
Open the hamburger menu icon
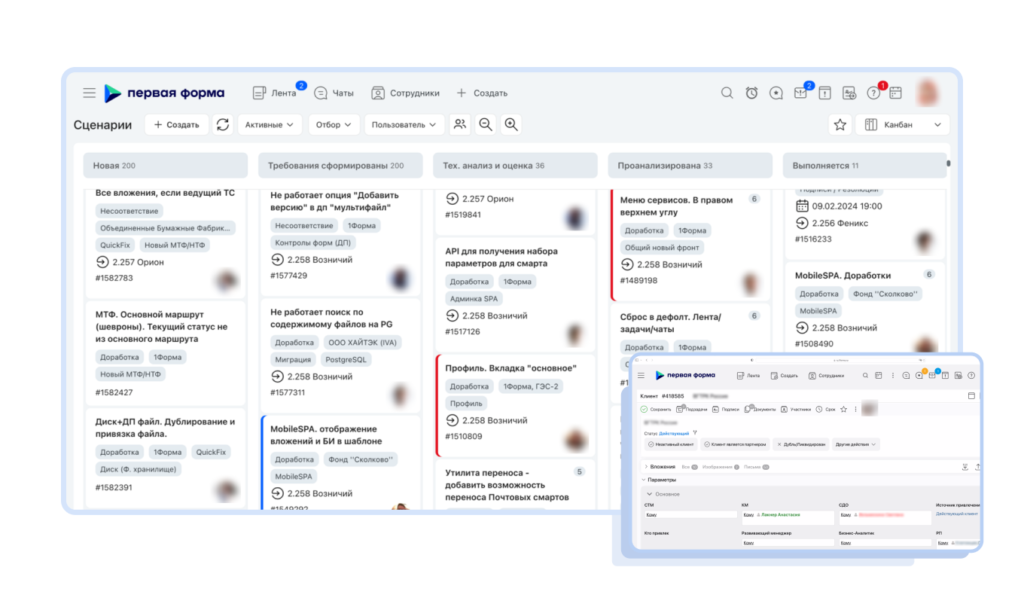point(89,93)
